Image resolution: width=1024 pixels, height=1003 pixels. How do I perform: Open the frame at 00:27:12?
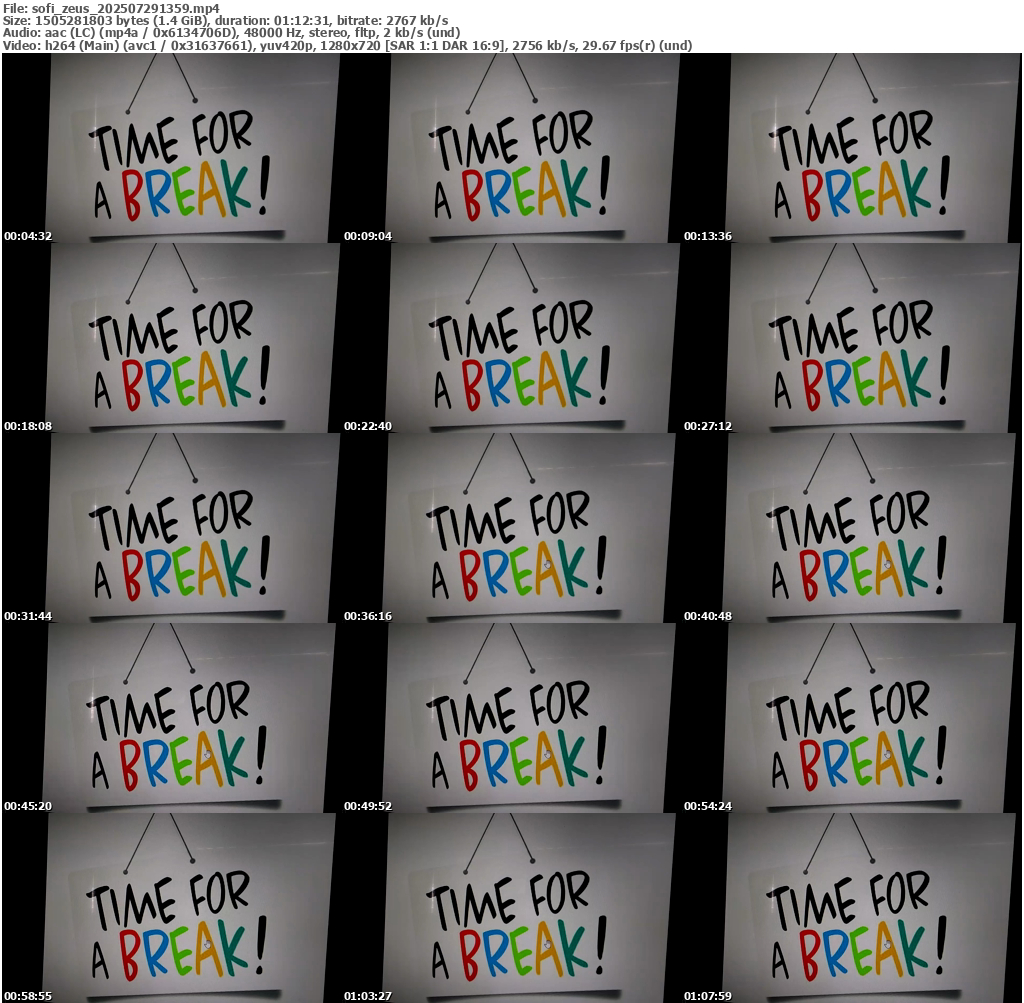click(x=852, y=338)
